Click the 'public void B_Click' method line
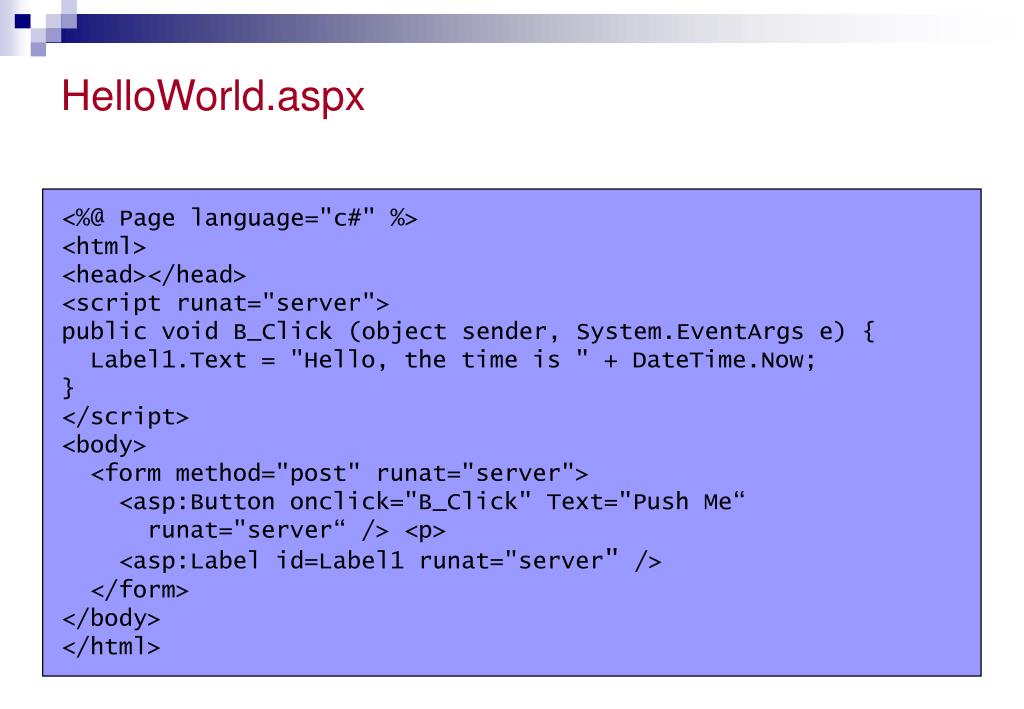Screen dimensions: 1024x709 (468, 332)
